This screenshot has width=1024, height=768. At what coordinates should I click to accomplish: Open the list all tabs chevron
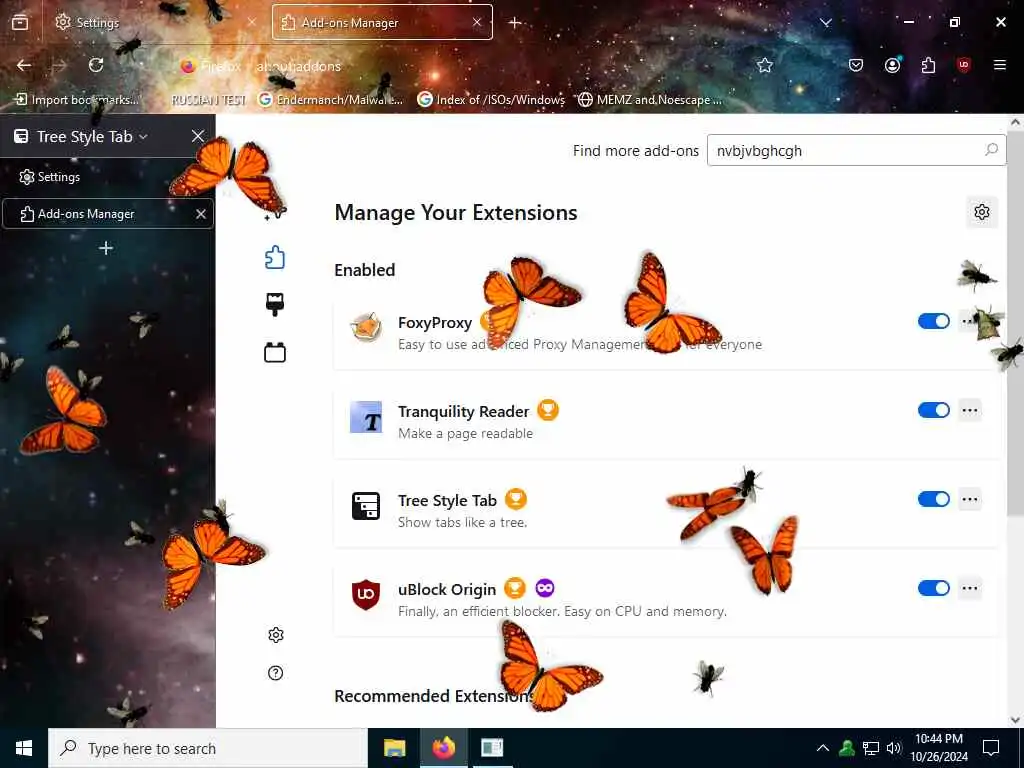(x=825, y=23)
